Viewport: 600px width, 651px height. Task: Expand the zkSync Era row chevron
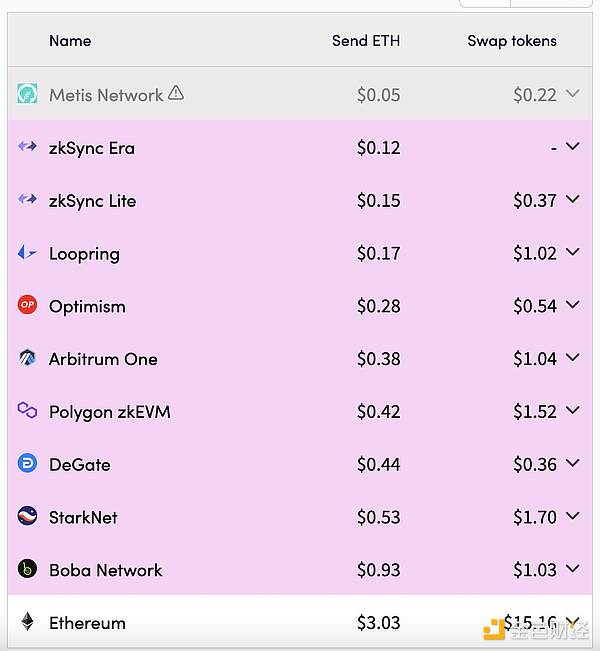point(572,147)
